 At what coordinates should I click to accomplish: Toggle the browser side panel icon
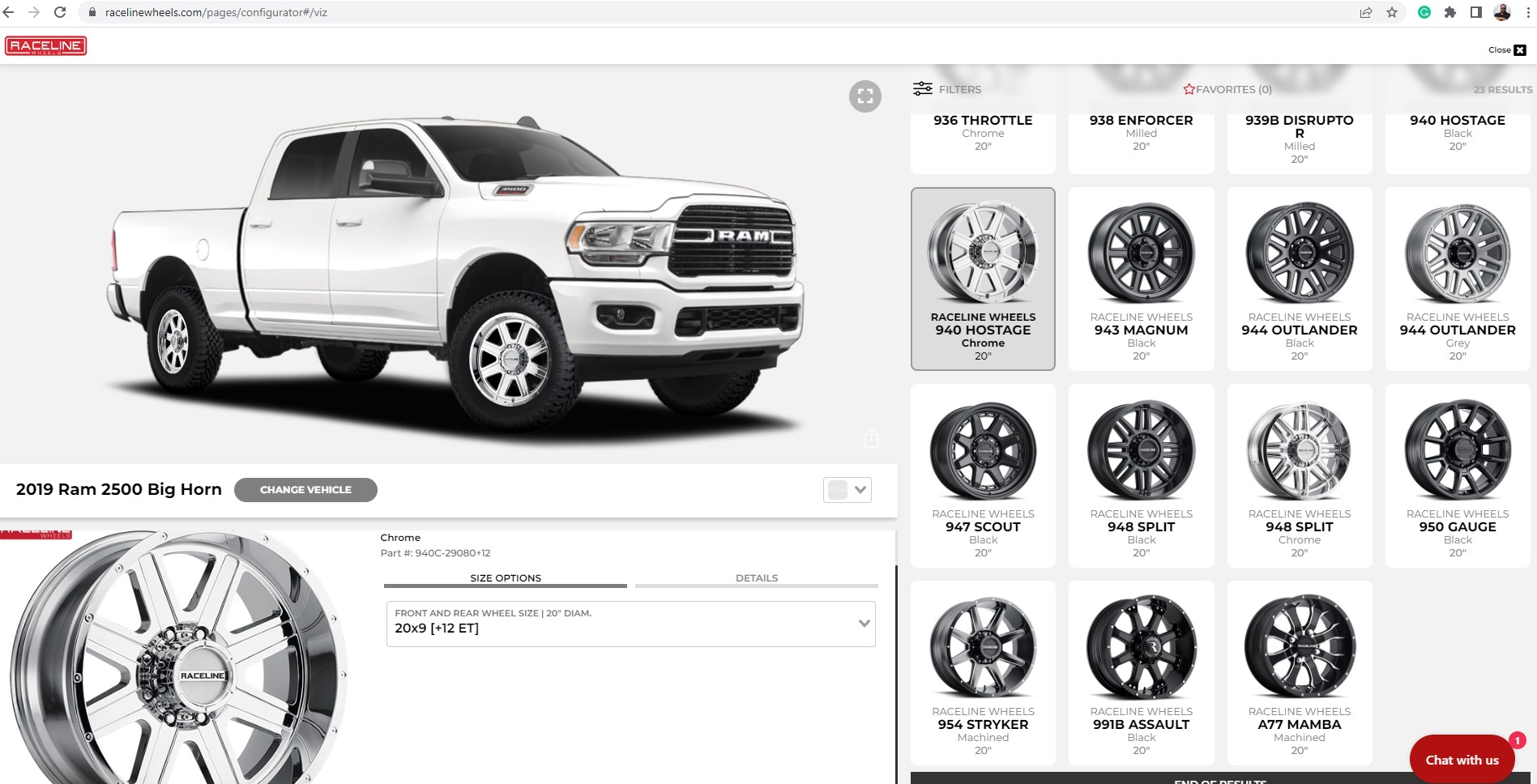tap(1476, 12)
